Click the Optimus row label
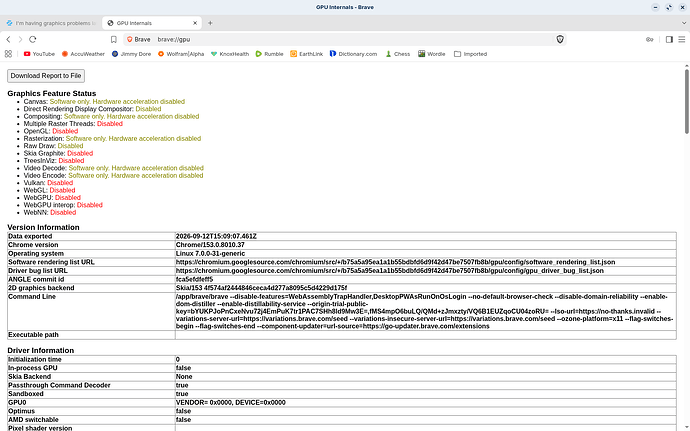This screenshot has width=690, height=431. click(x=21, y=411)
